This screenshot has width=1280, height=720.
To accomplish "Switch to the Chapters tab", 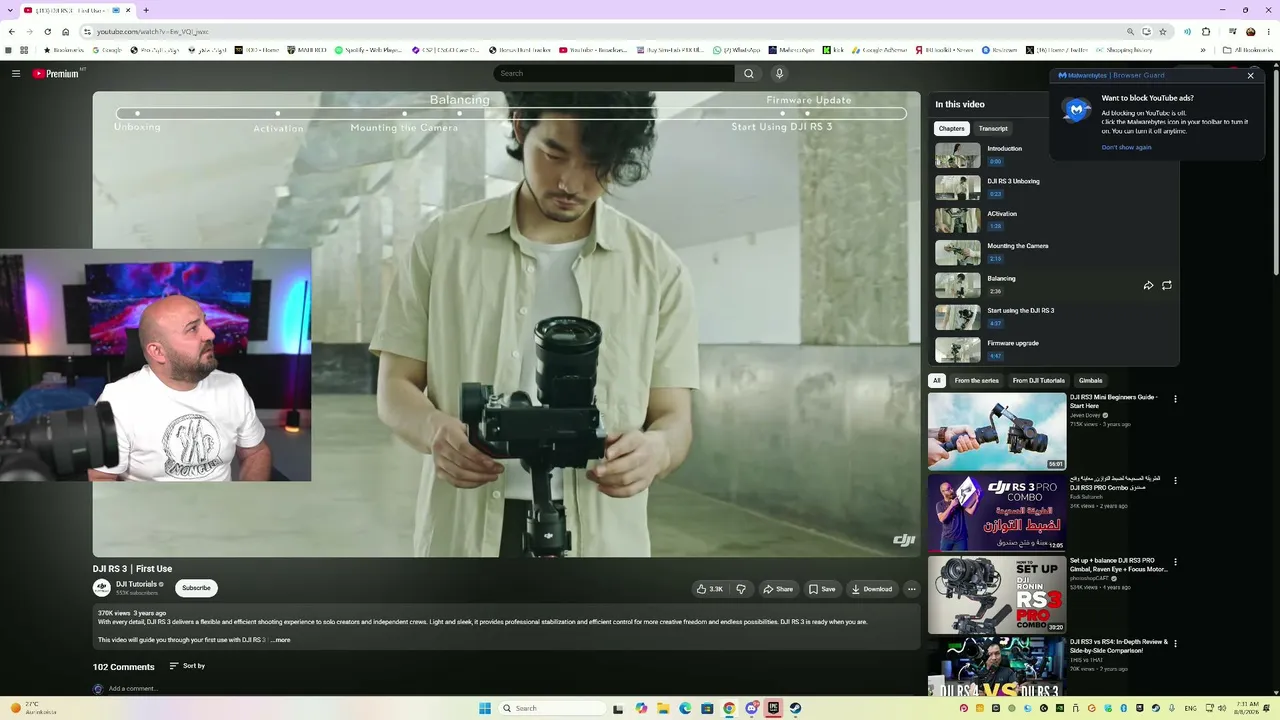I will (952, 128).
